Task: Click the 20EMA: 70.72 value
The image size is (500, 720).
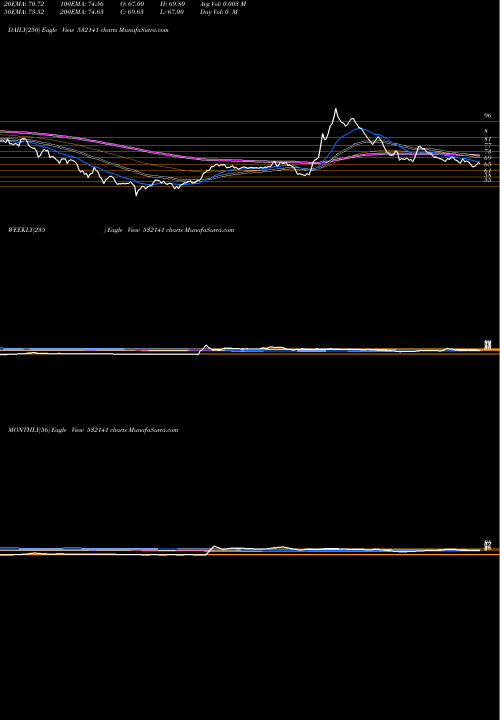Action: coord(23,4)
